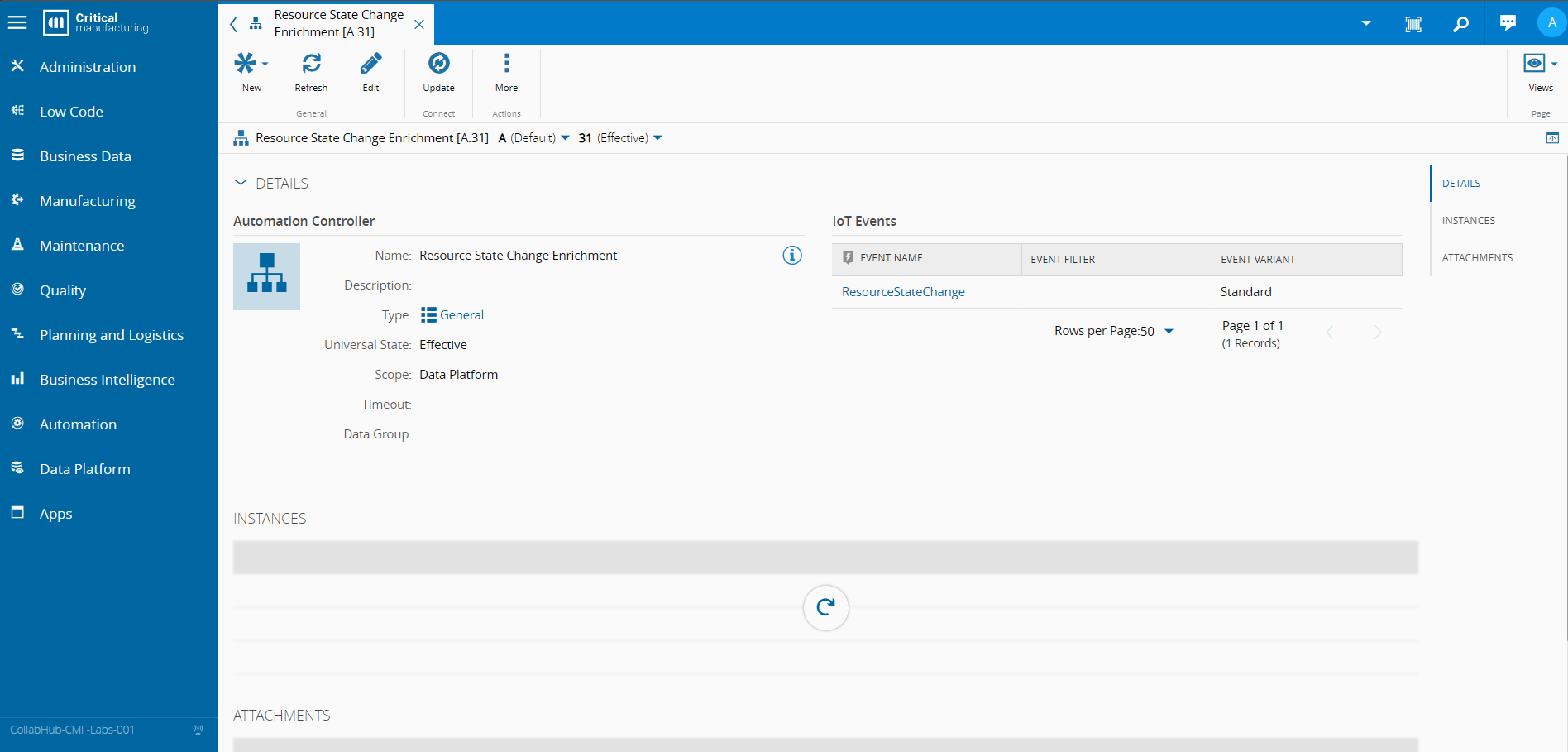Click the Update connect icon
The height and width of the screenshot is (752, 1568).
(x=438, y=64)
